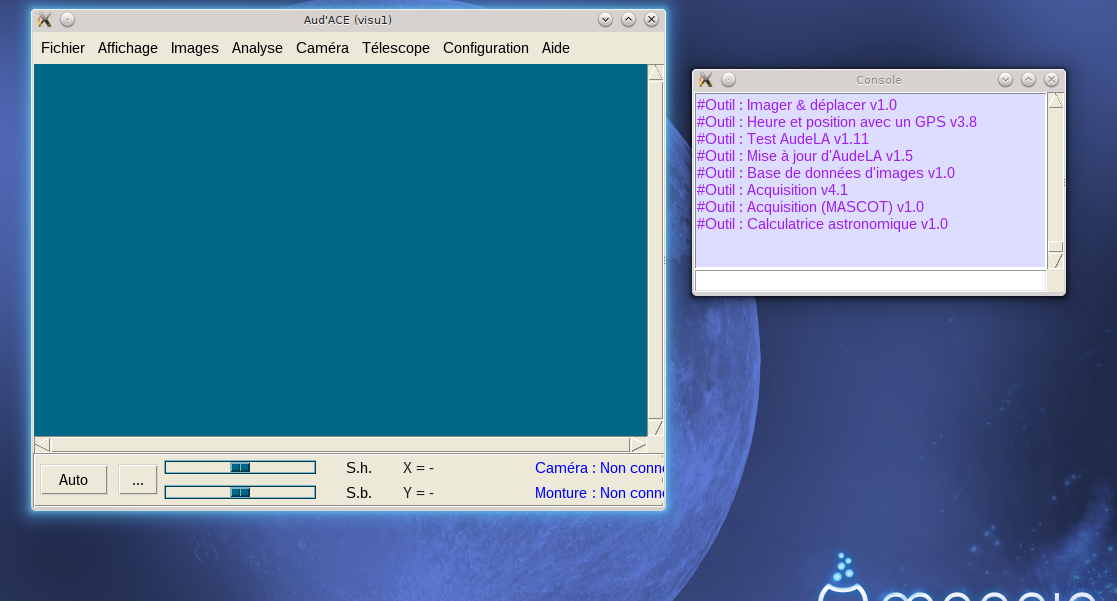Open the Caméra menu
The image size is (1117, 601).
coord(322,48)
